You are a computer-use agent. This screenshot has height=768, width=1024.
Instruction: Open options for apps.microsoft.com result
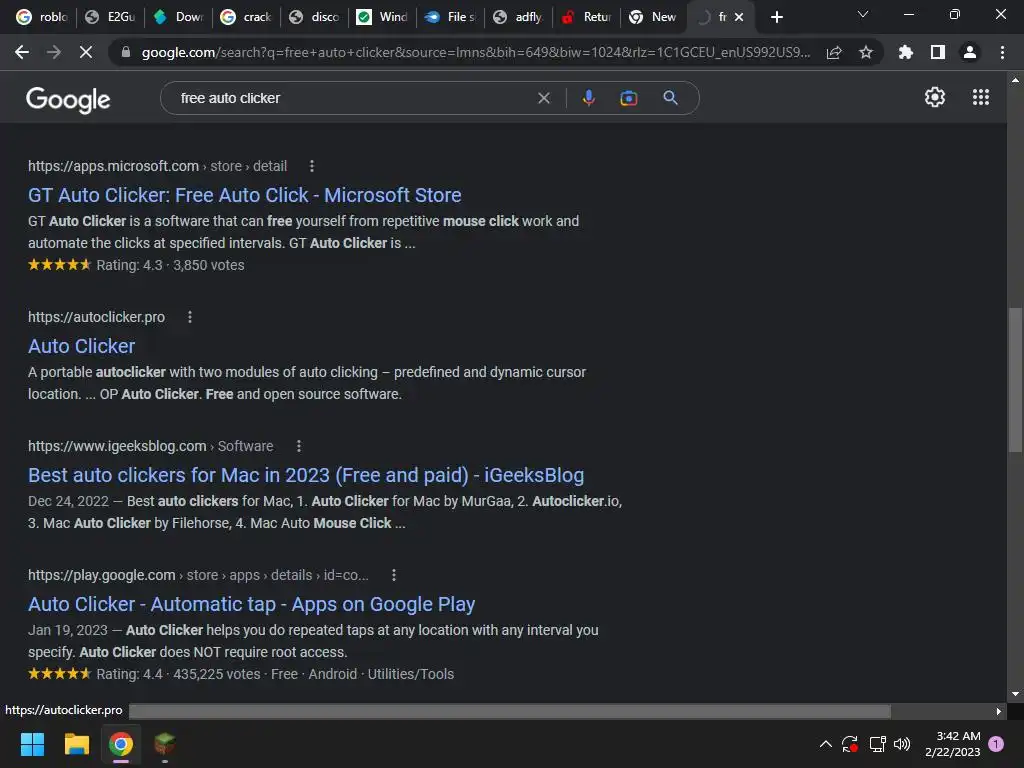[x=312, y=166]
